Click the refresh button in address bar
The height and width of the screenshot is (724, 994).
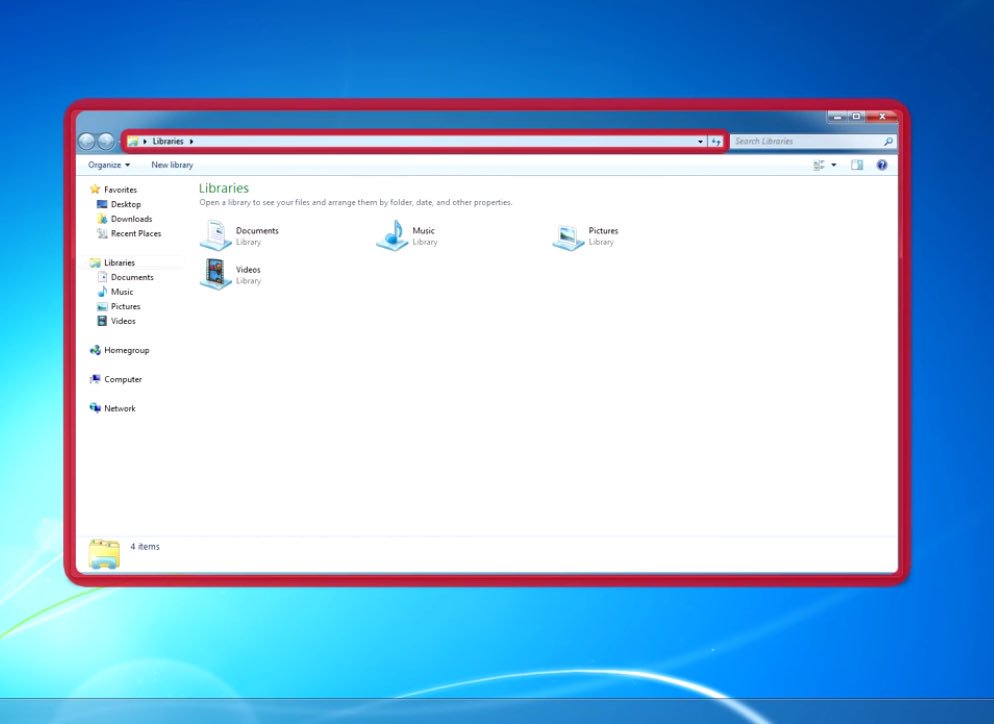716,141
